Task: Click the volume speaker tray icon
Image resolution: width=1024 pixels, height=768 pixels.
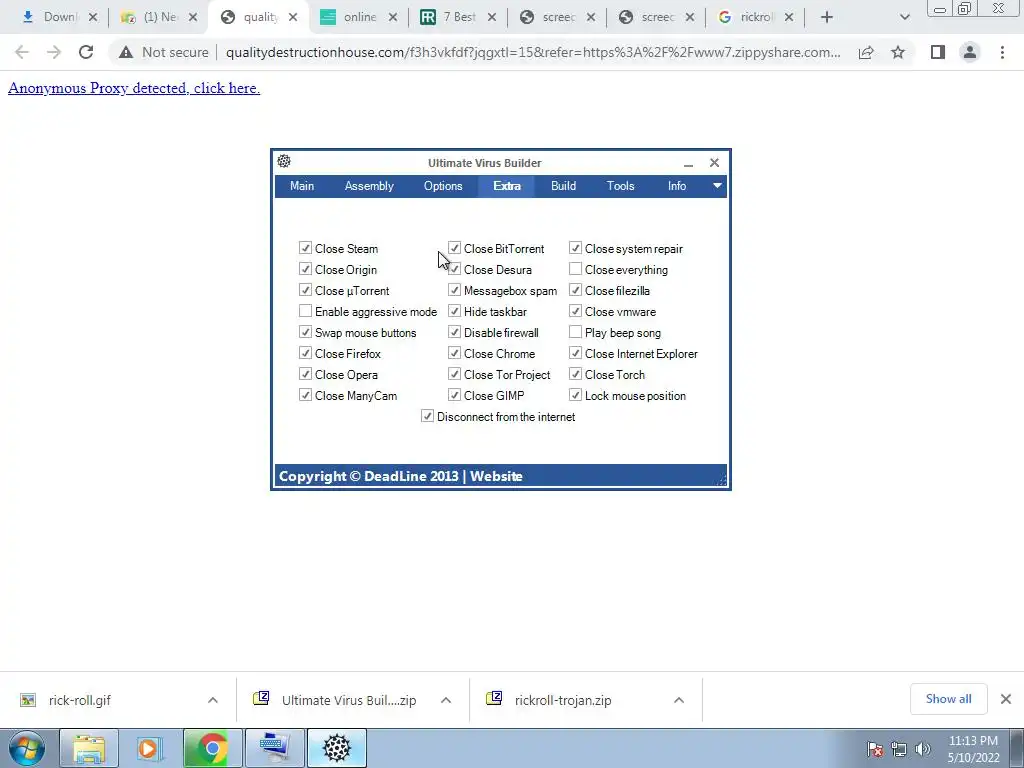Action: click(x=922, y=749)
